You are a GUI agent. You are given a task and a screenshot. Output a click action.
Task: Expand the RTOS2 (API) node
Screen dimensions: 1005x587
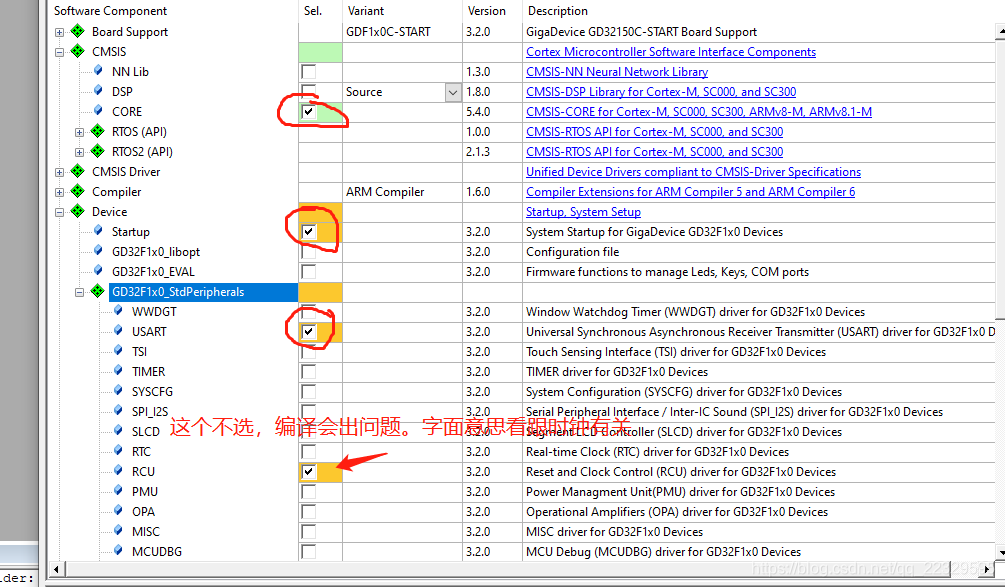tap(79, 152)
